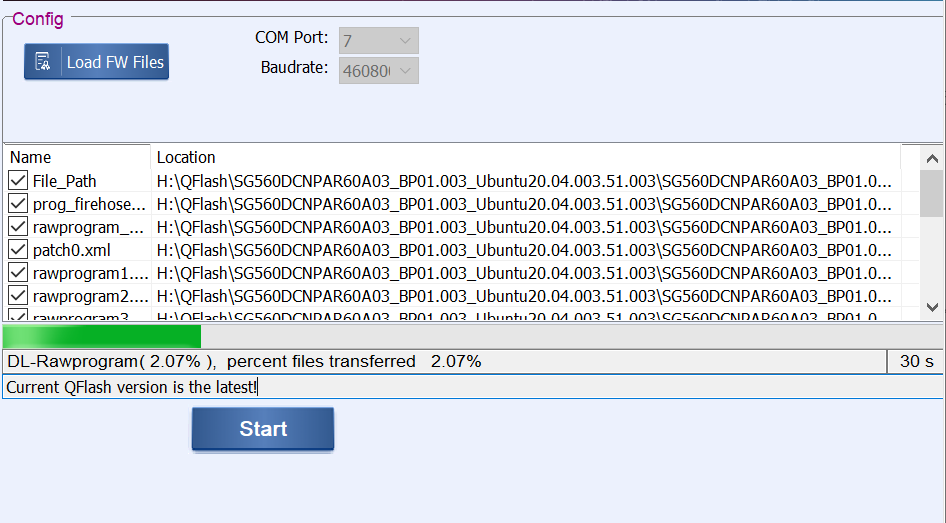Click the green download progress bar
Image resolution: width=946 pixels, height=523 pixels.
tap(102, 337)
